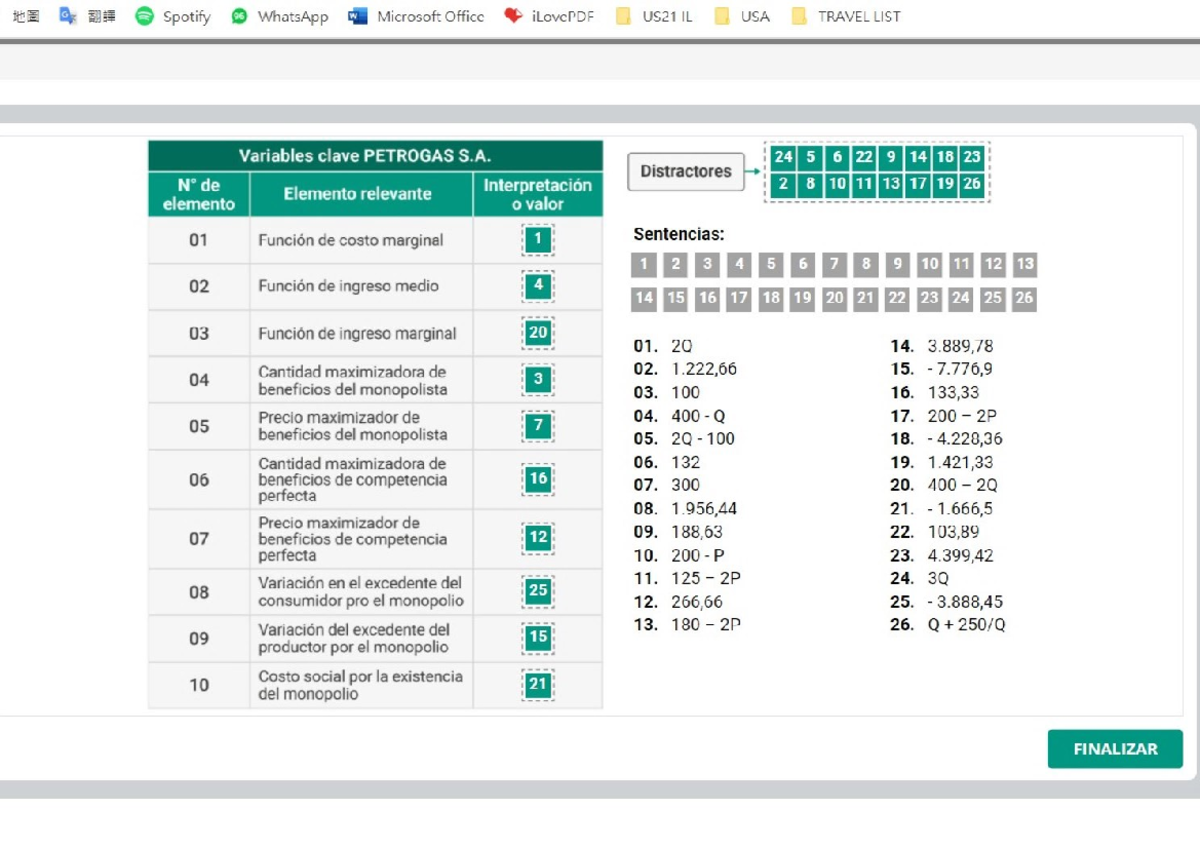Select green distractor tile 24
The image size is (1200, 848).
pyautogui.click(x=783, y=157)
